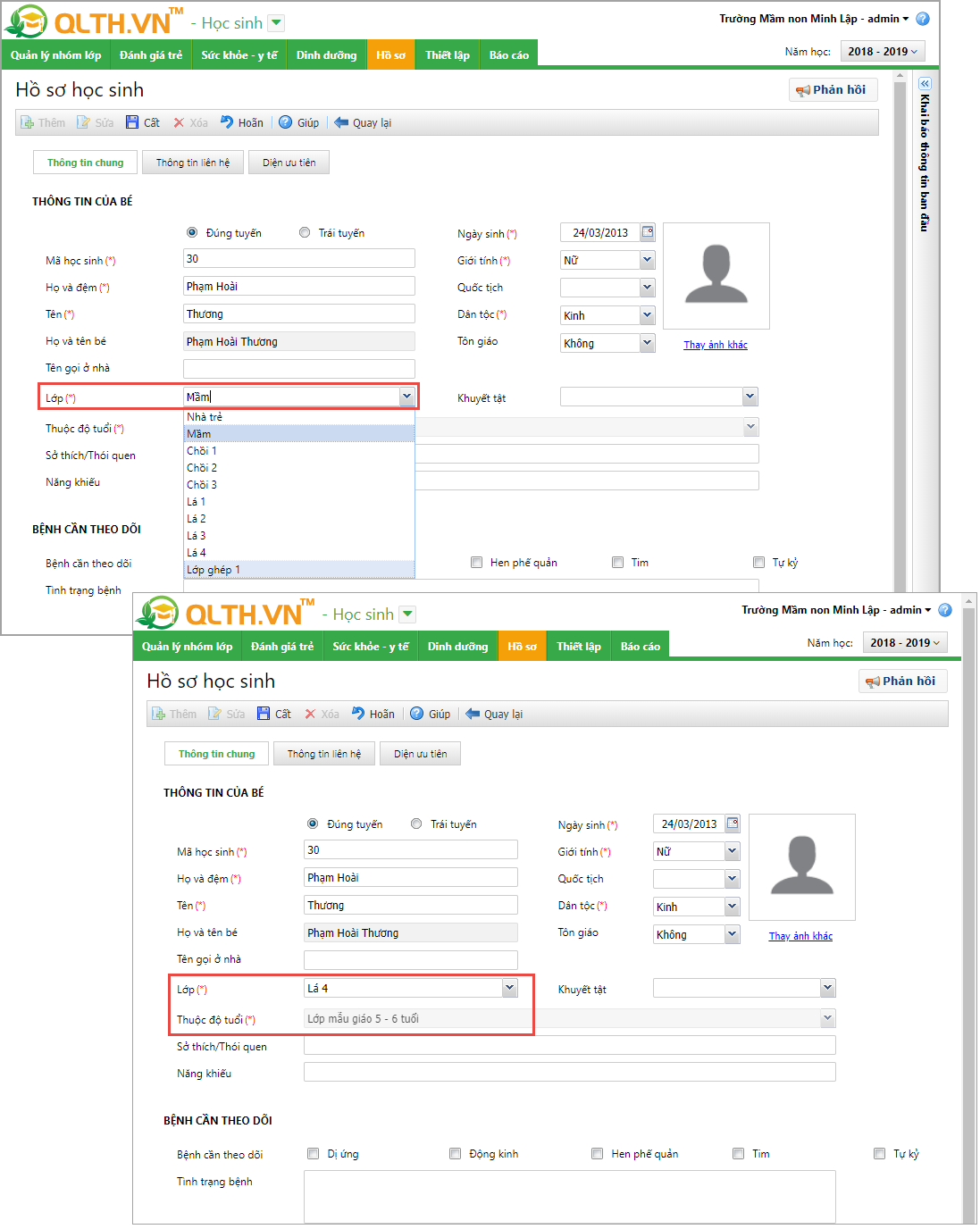
Task: Open the Khuyết tật dropdown in top window
Action: 750,397
